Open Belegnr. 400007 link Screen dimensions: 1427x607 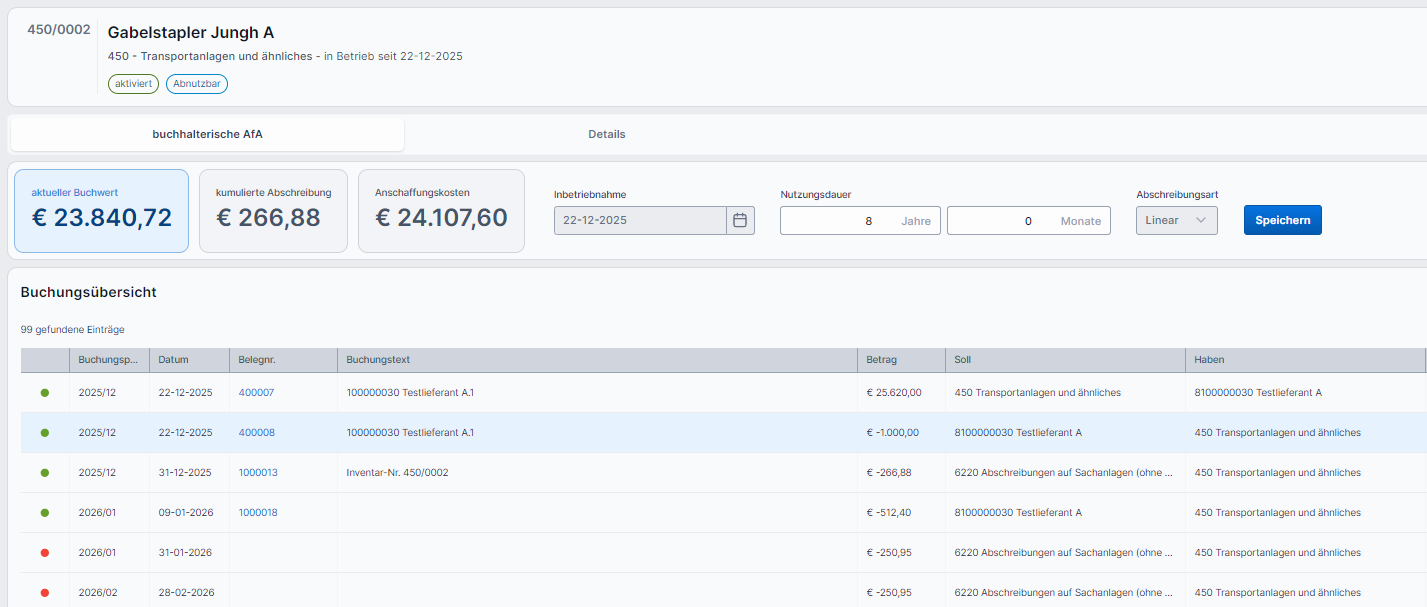(256, 393)
